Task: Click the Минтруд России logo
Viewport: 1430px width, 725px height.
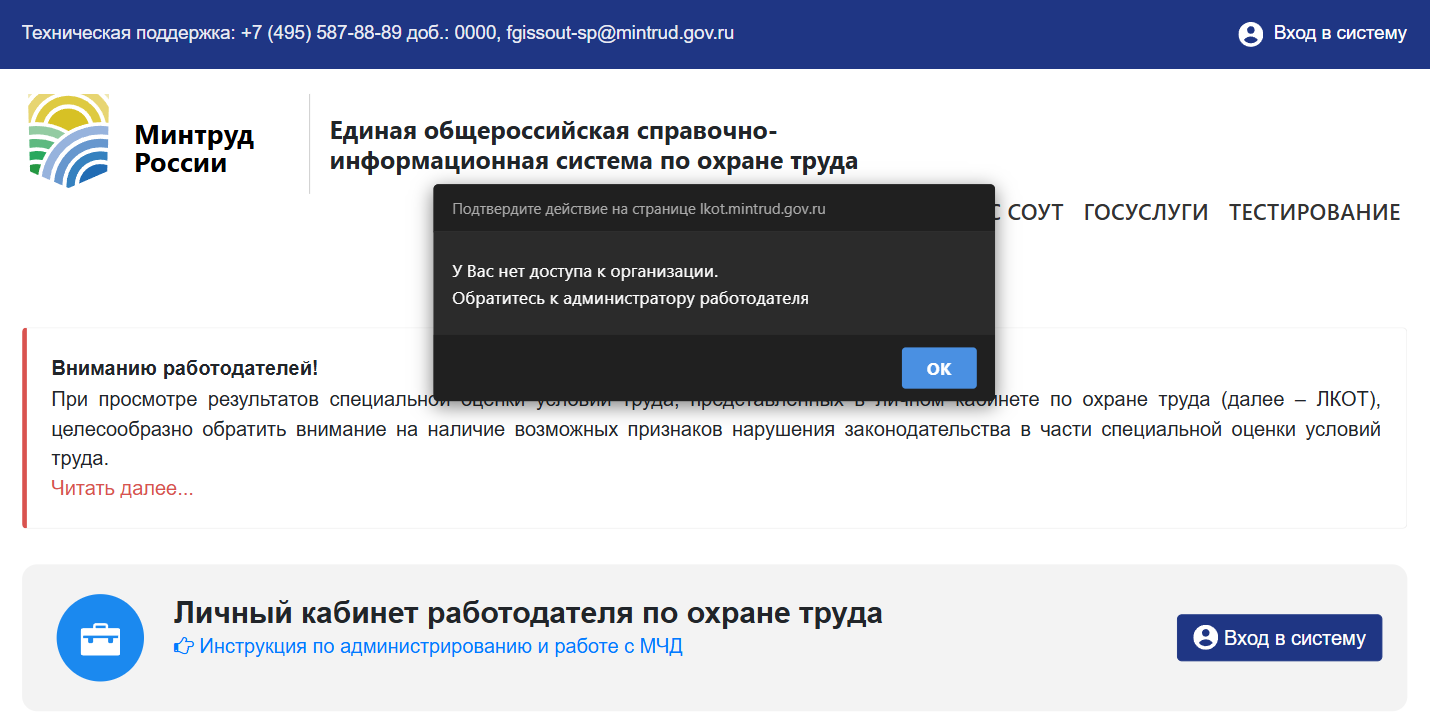Action: pyautogui.click(x=69, y=141)
